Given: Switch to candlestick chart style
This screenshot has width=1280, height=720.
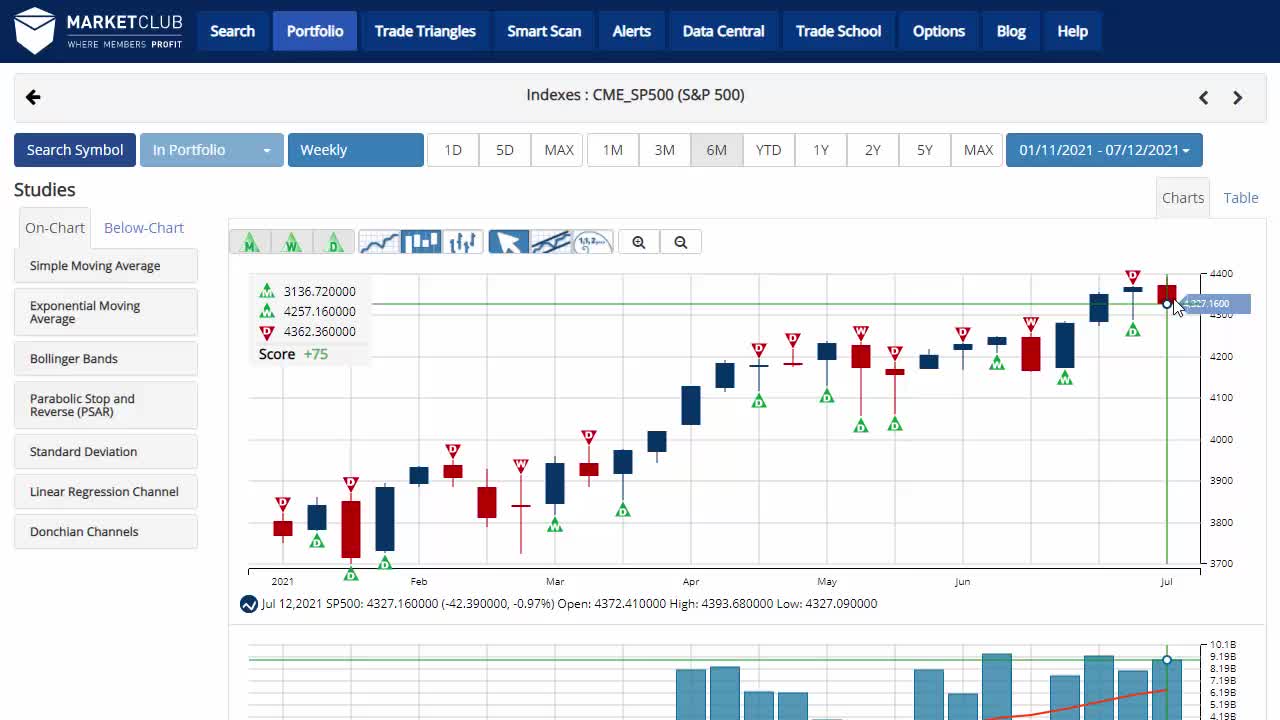Looking at the screenshot, I should pyautogui.click(x=421, y=242).
